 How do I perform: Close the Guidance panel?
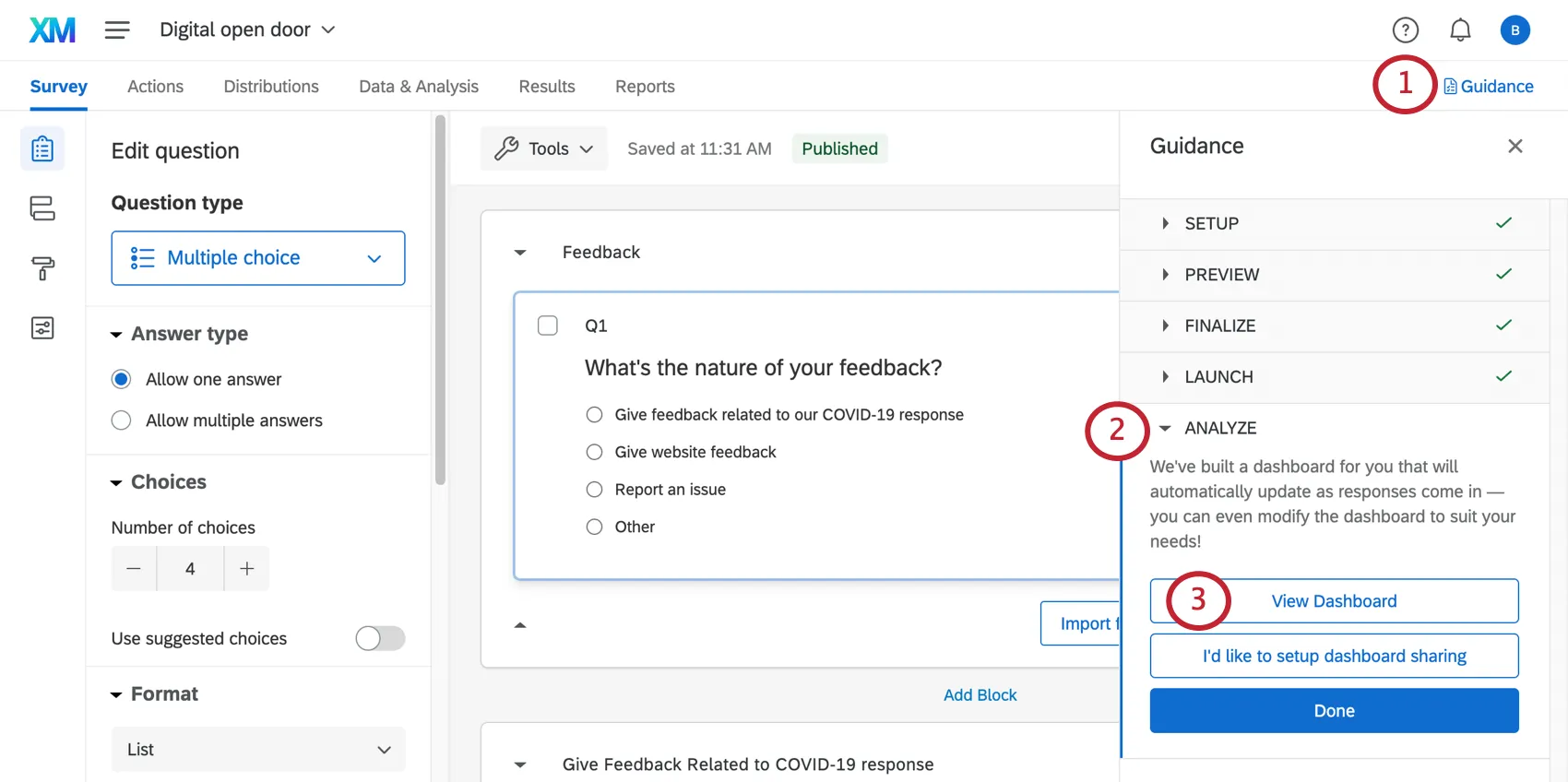(1515, 147)
